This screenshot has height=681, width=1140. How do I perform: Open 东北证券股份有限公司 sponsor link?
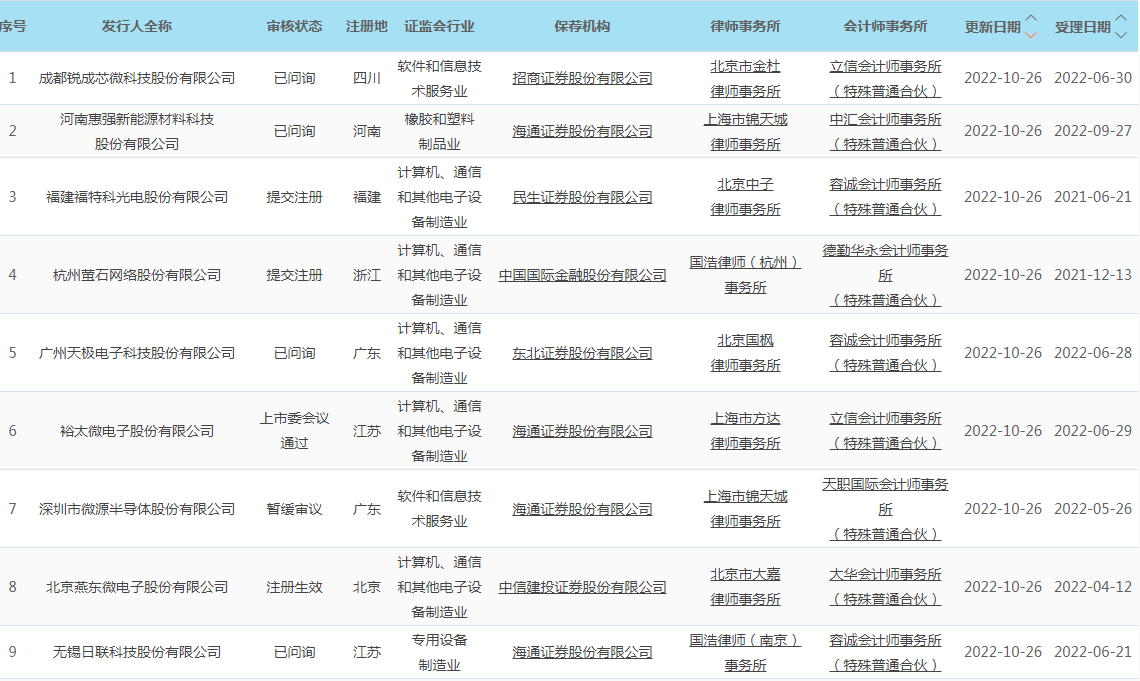pos(582,353)
